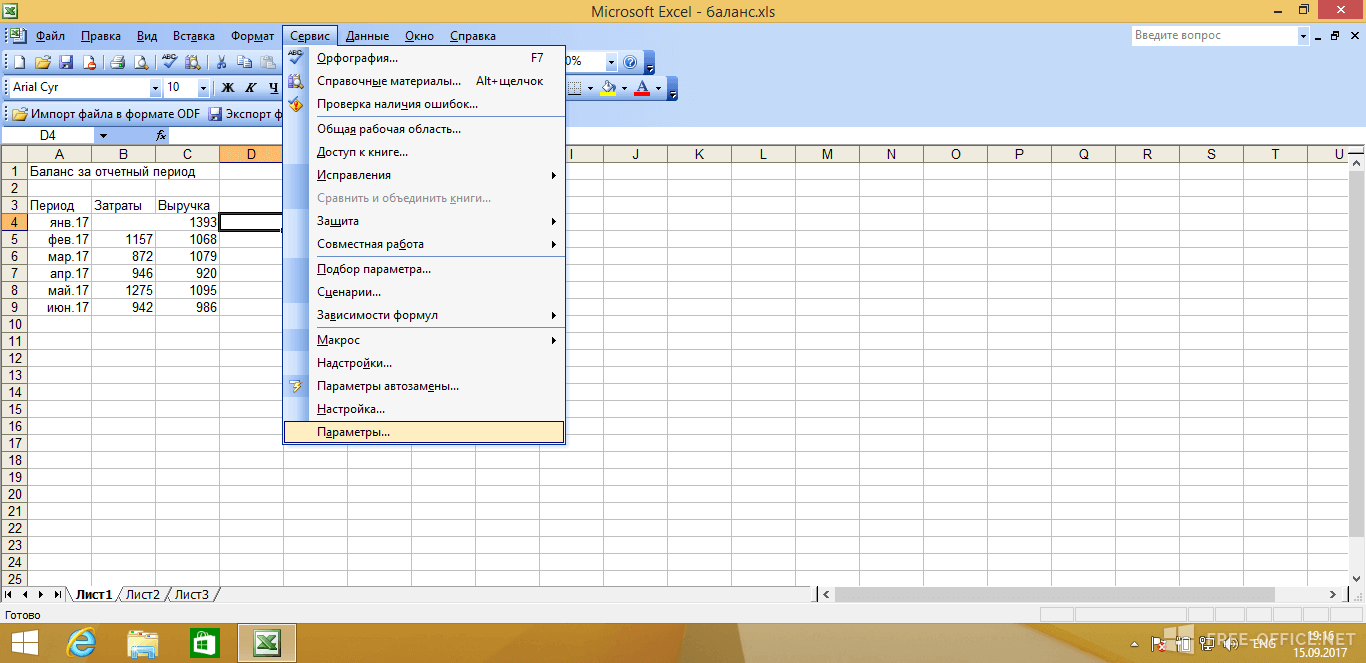Click the Проверка наличия ошибок menu icon
1366x663 pixels.
[296, 104]
